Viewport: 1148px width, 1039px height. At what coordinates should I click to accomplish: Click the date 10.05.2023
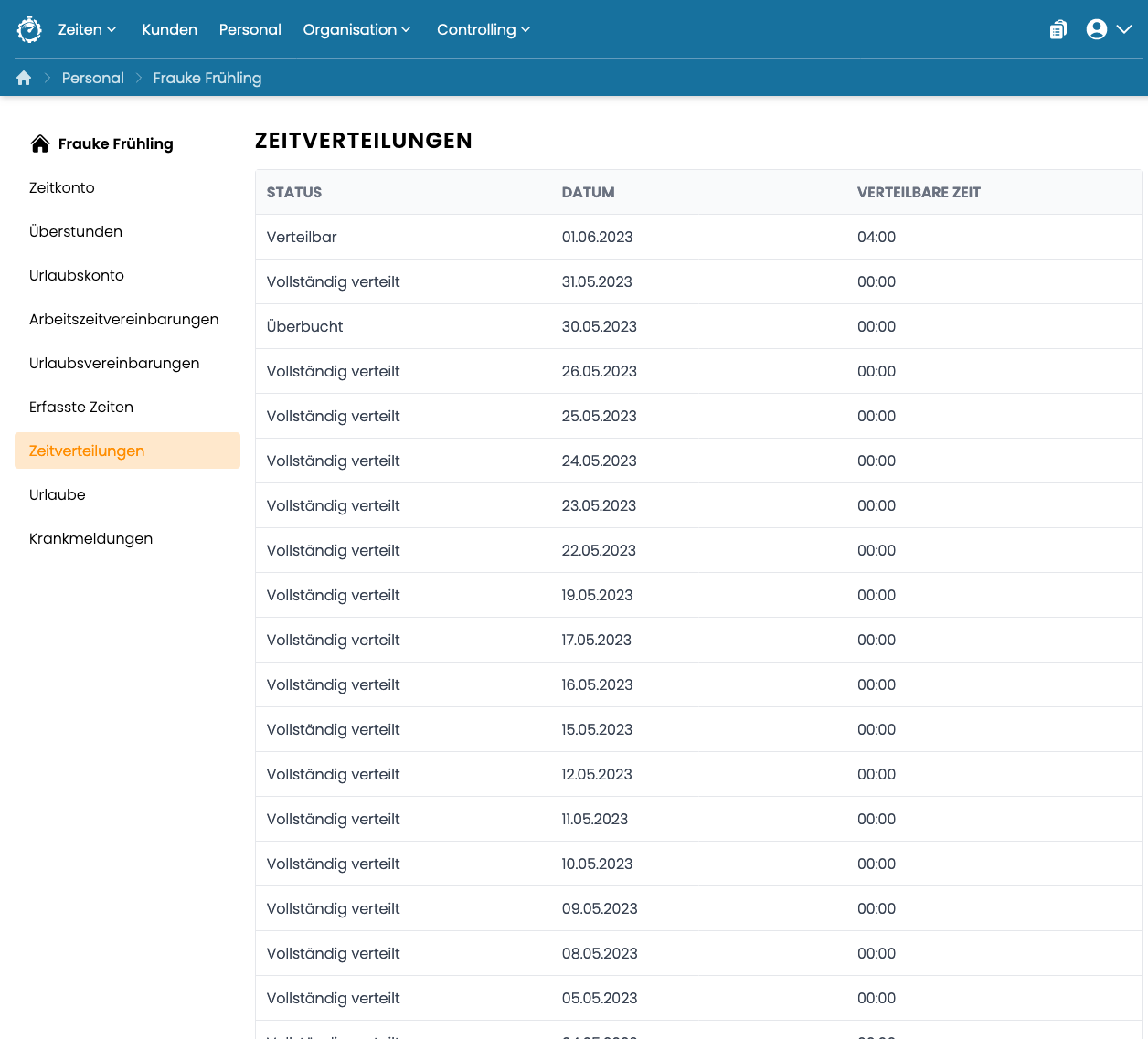pyautogui.click(x=598, y=864)
